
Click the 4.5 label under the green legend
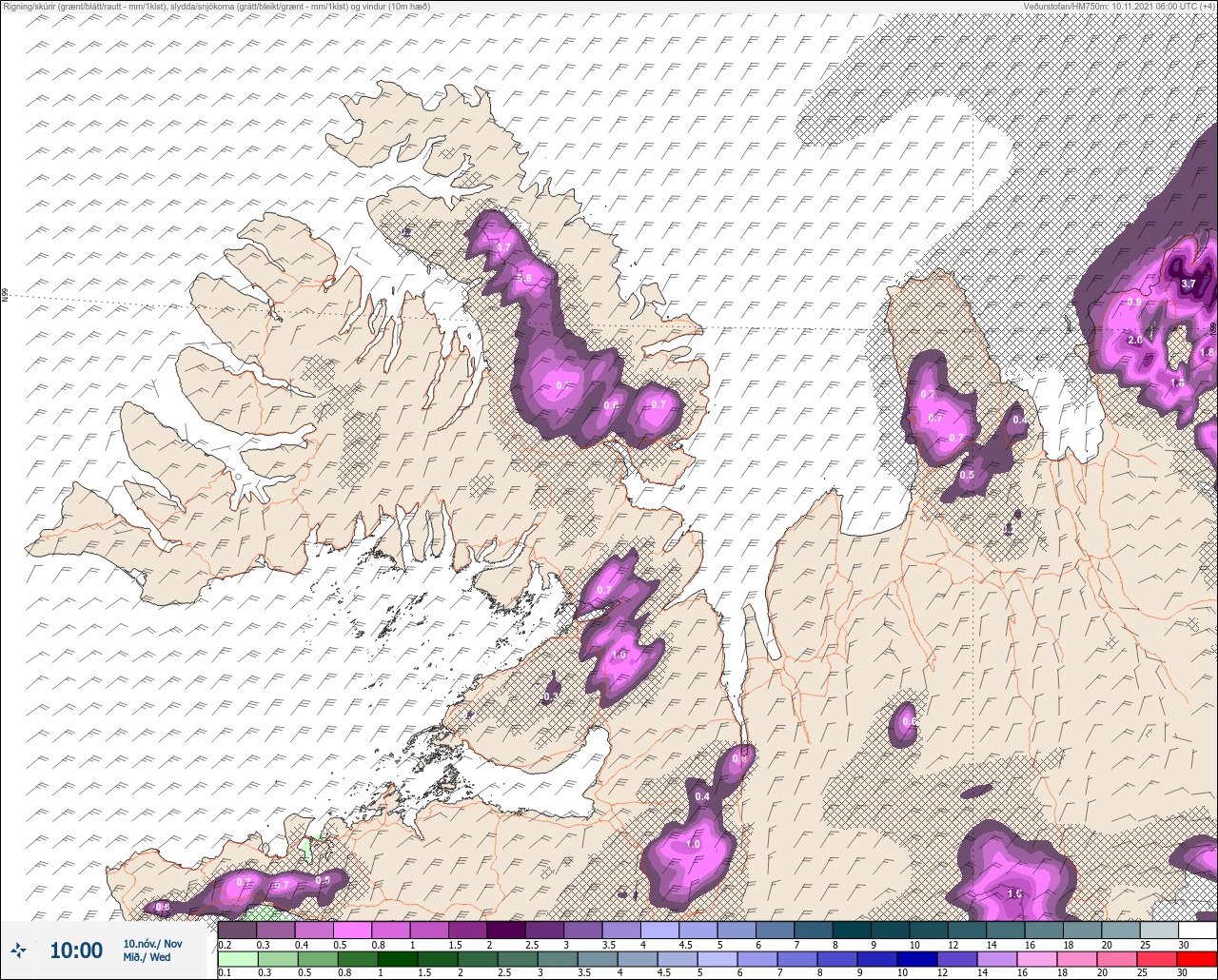pos(663,973)
